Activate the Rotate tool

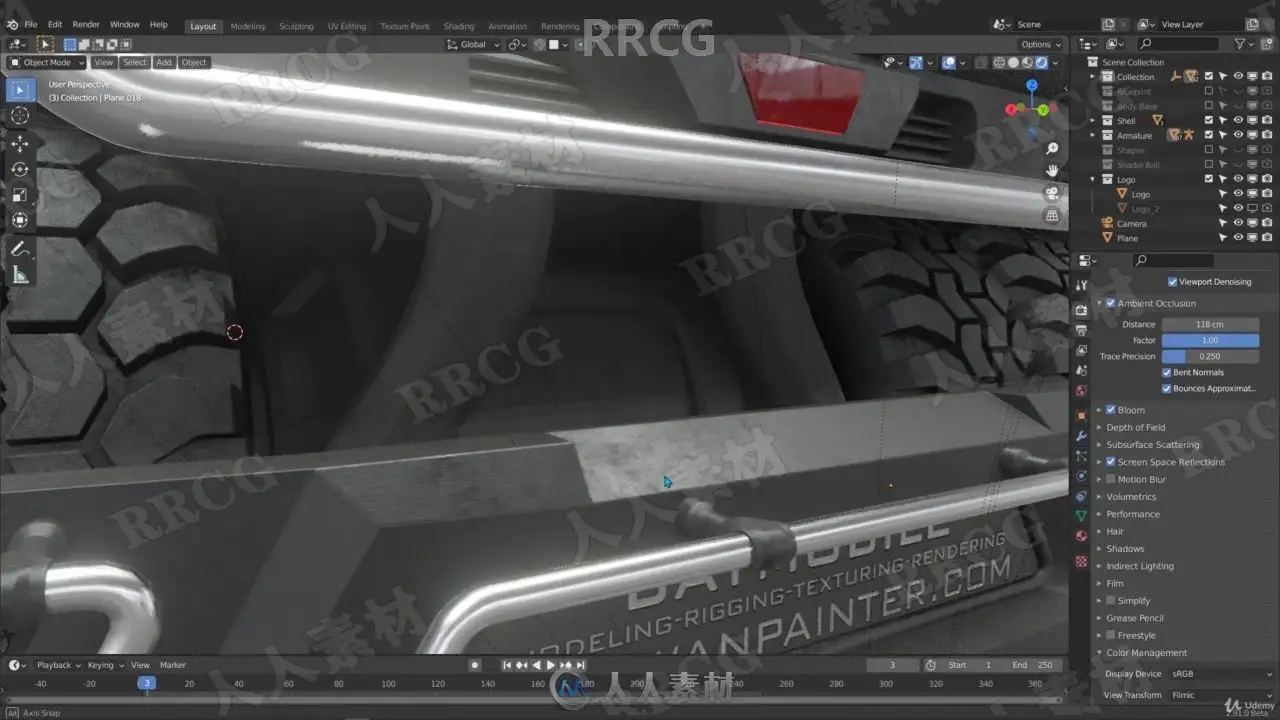20,169
